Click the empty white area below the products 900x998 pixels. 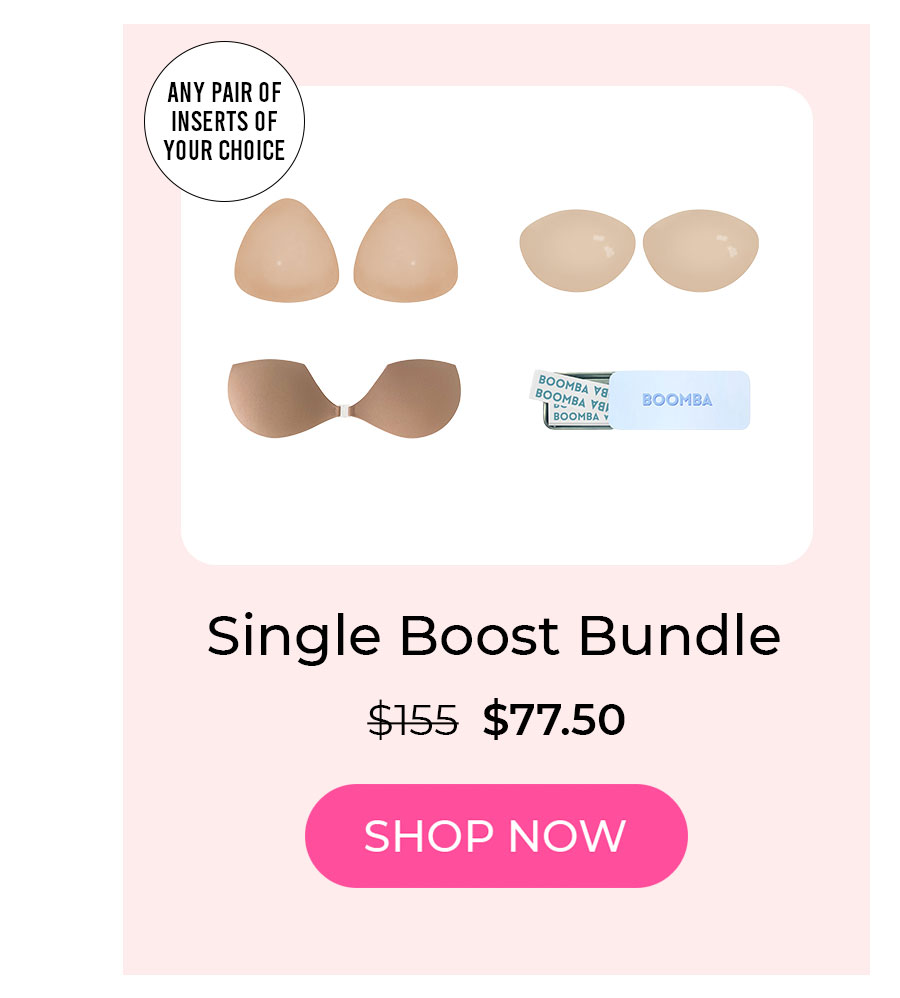[496, 503]
